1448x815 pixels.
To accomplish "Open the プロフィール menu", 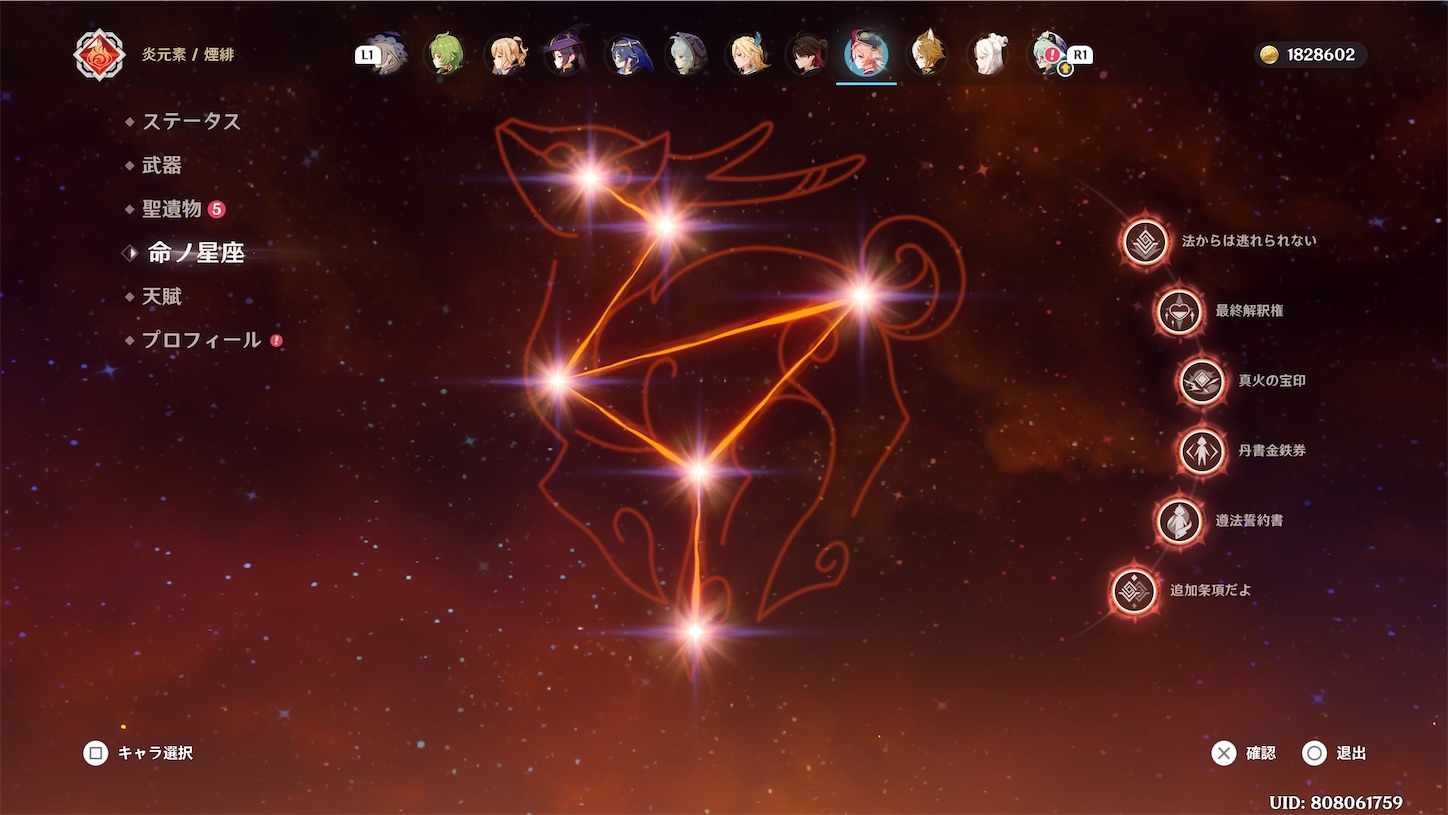I will [201, 340].
